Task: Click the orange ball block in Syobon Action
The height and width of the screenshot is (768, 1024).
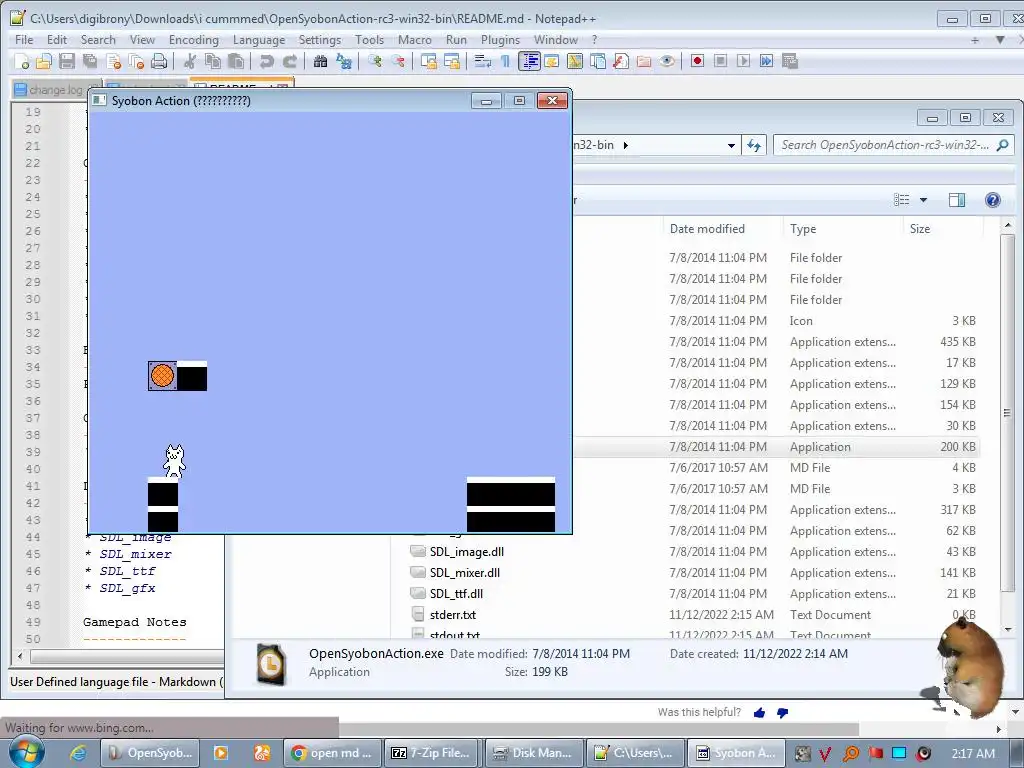Action: 163,376
